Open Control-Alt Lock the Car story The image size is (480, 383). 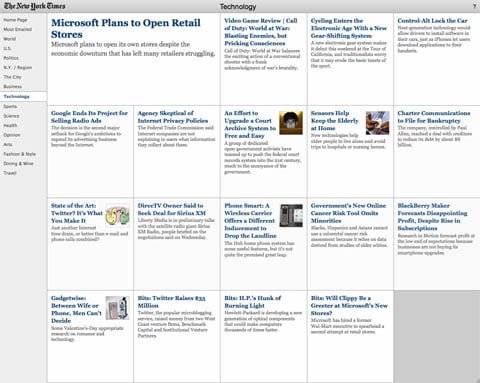click(432, 21)
